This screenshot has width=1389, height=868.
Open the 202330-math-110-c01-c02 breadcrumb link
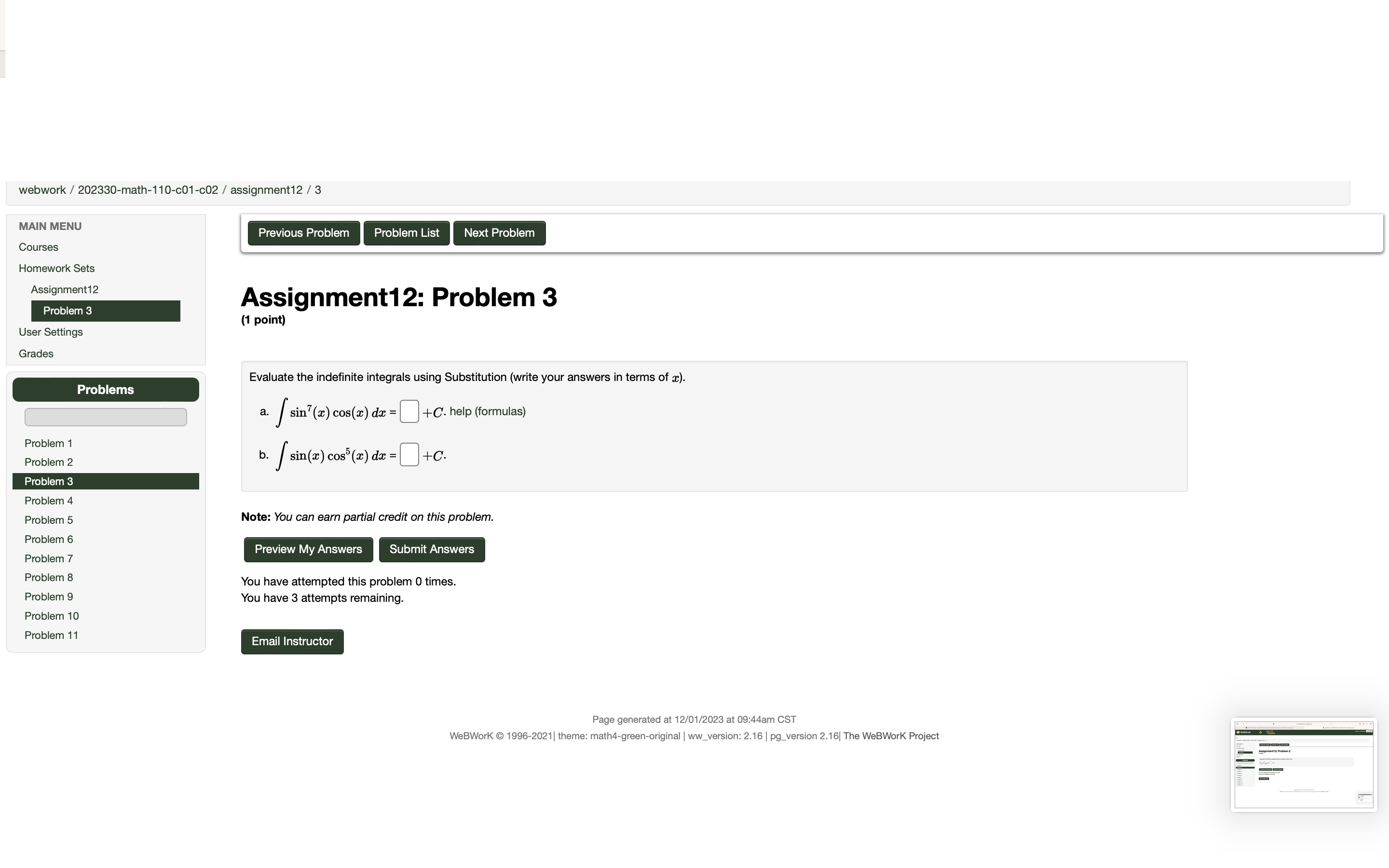148,190
